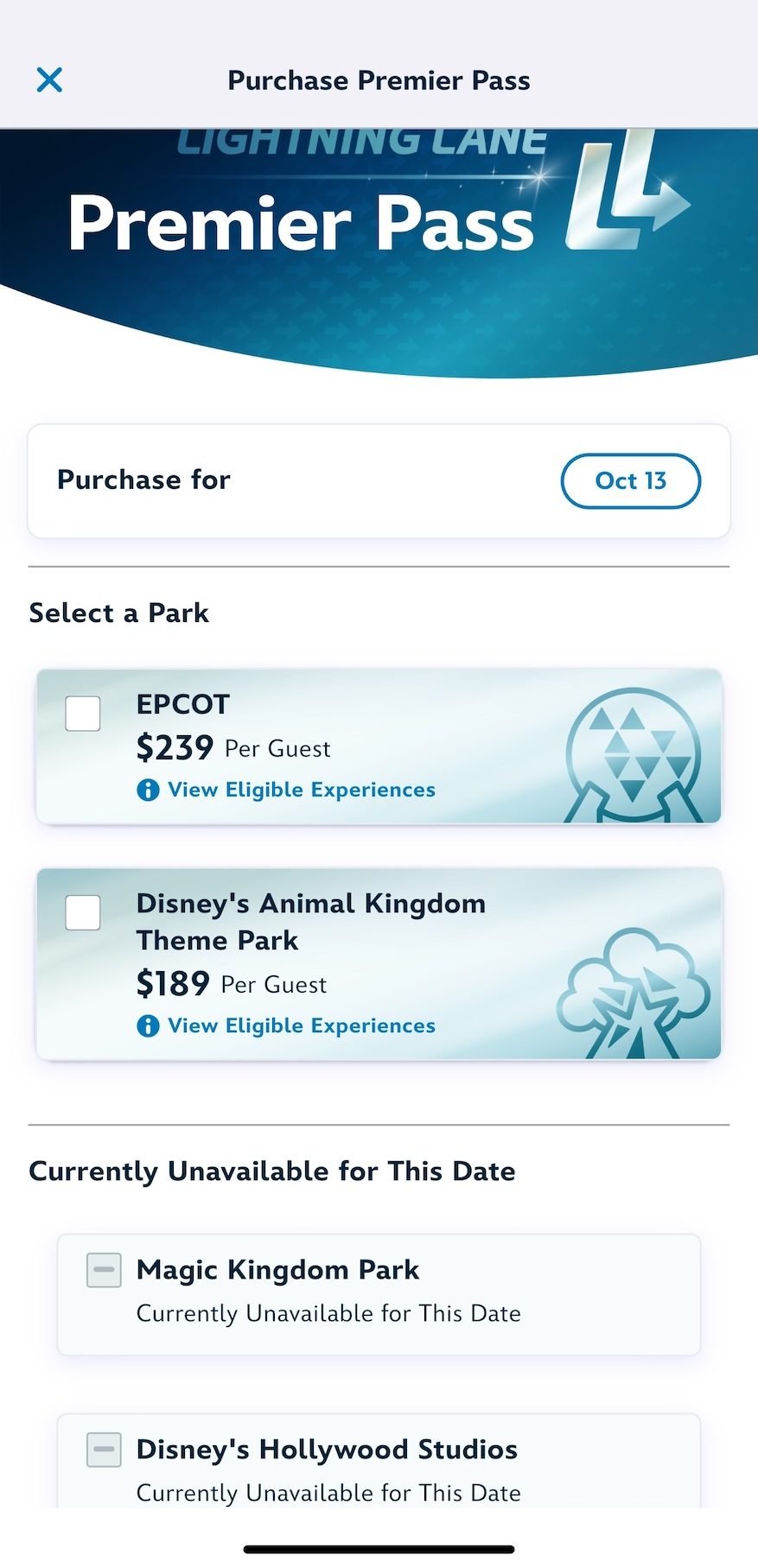The image size is (758, 1568).
Task: Tap the EPCOT Spaceship Earth icon
Action: tap(633, 757)
